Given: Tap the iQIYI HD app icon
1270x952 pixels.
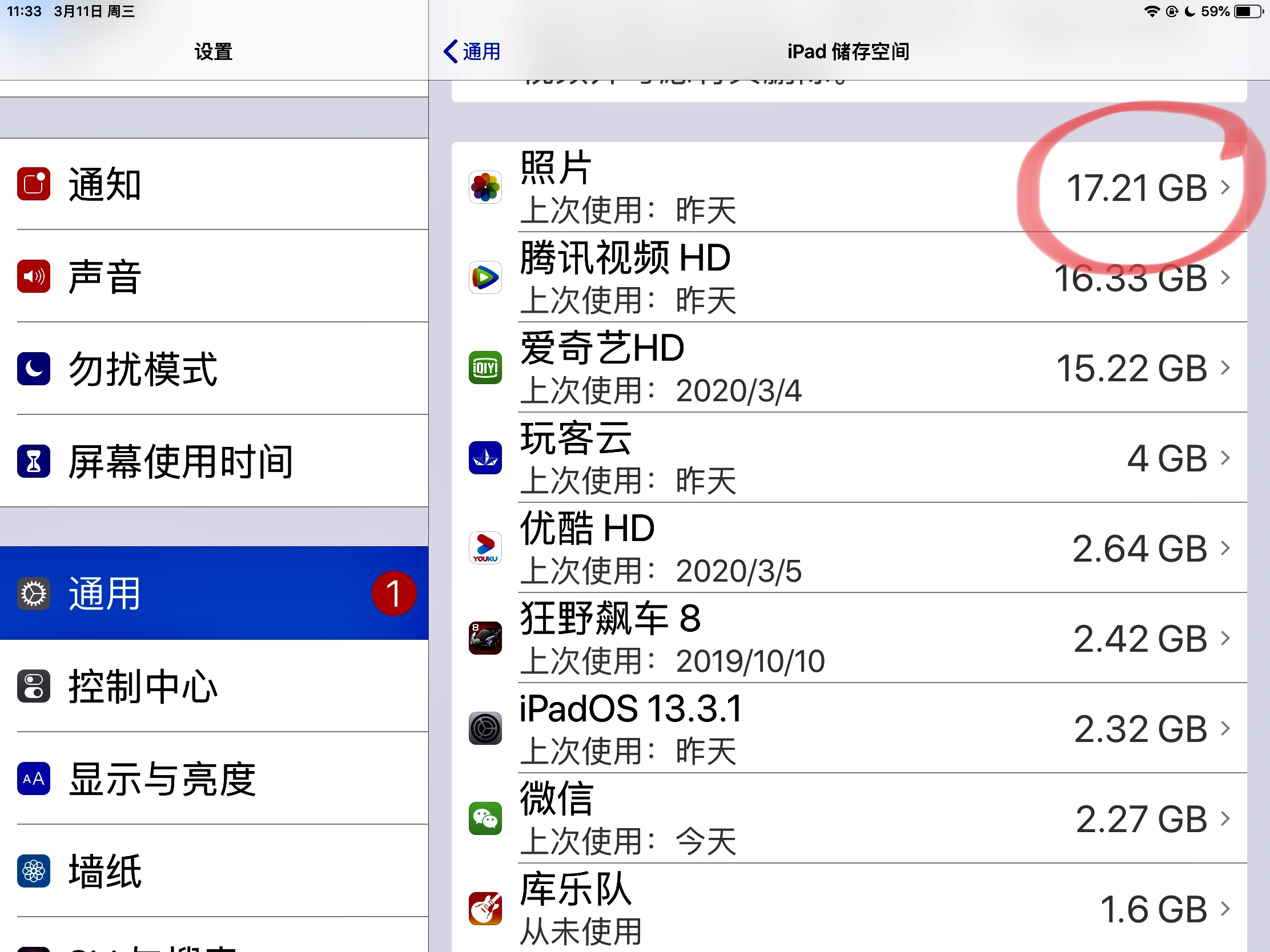Looking at the screenshot, I should (x=485, y=368).
